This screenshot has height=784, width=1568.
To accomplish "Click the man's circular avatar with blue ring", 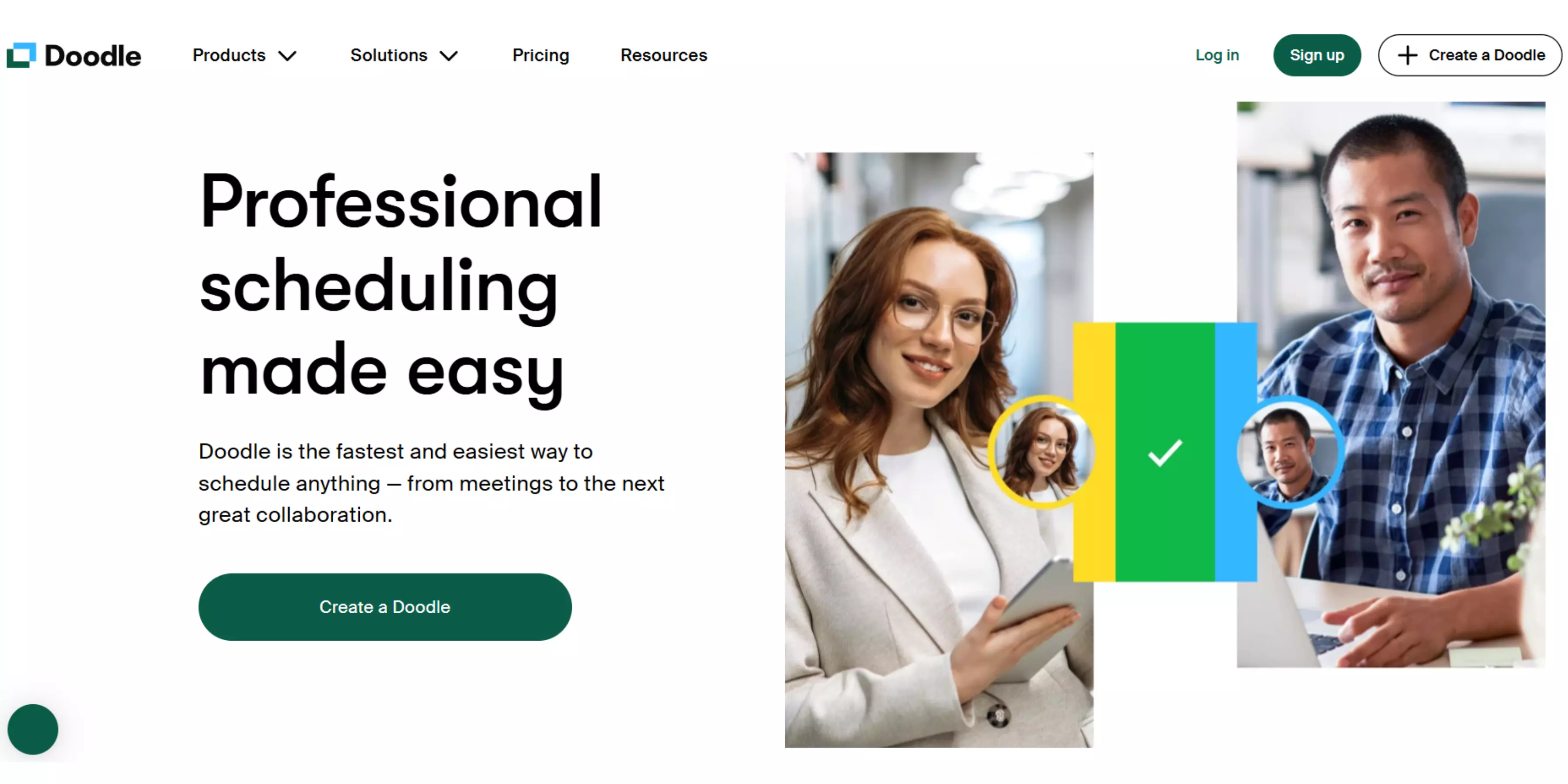I will pyautogui.click(x=1289, y=452).
